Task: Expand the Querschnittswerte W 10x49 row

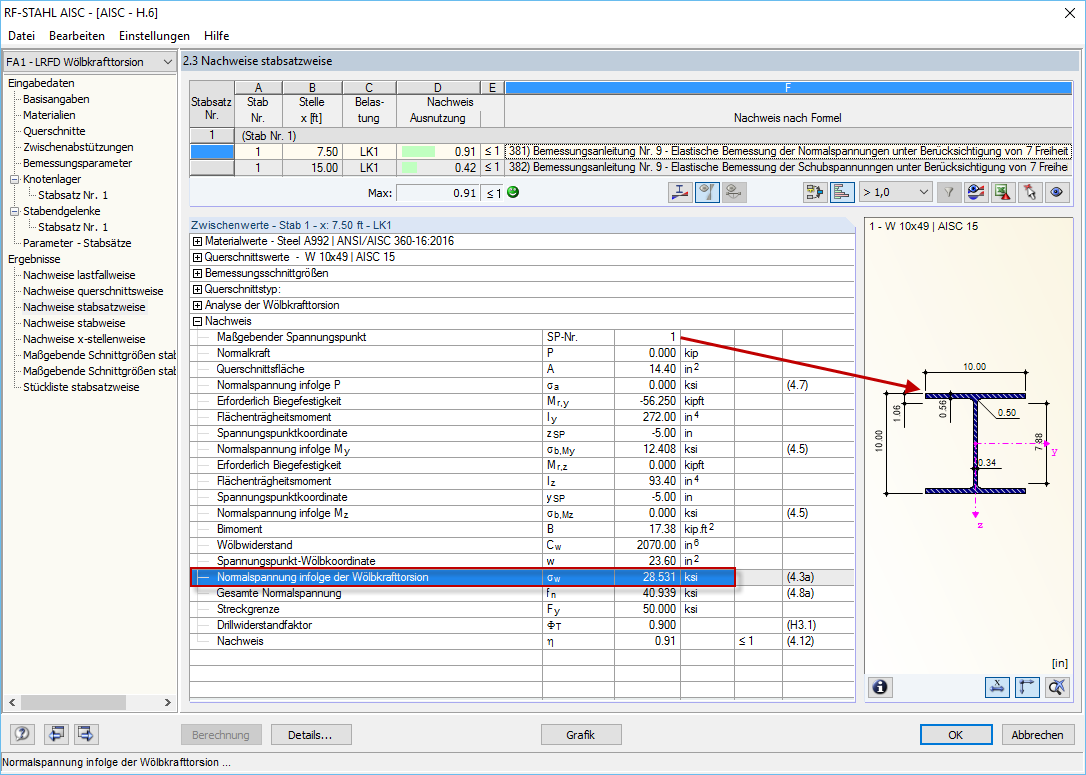Action: (197, 258)
